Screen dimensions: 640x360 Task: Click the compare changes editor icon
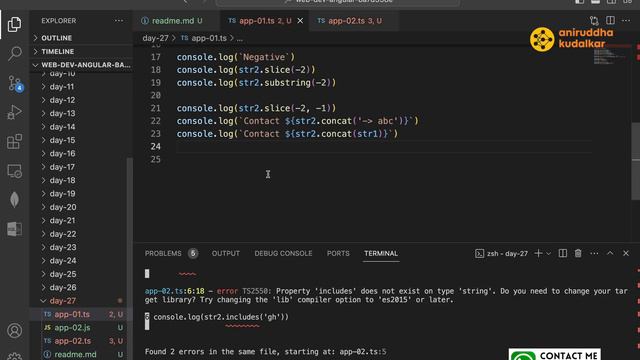point(594,20)
